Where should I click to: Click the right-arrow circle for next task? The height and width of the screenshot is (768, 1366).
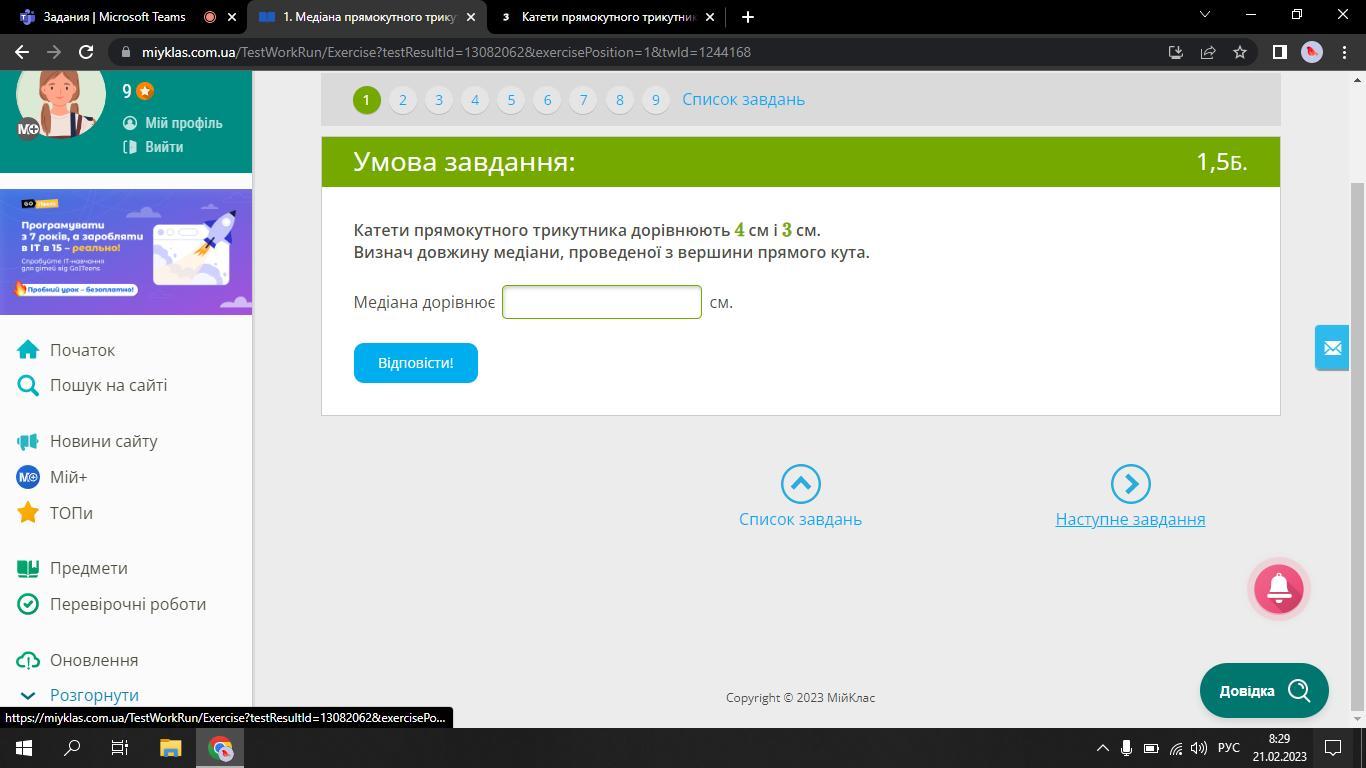pos(1130,484)
